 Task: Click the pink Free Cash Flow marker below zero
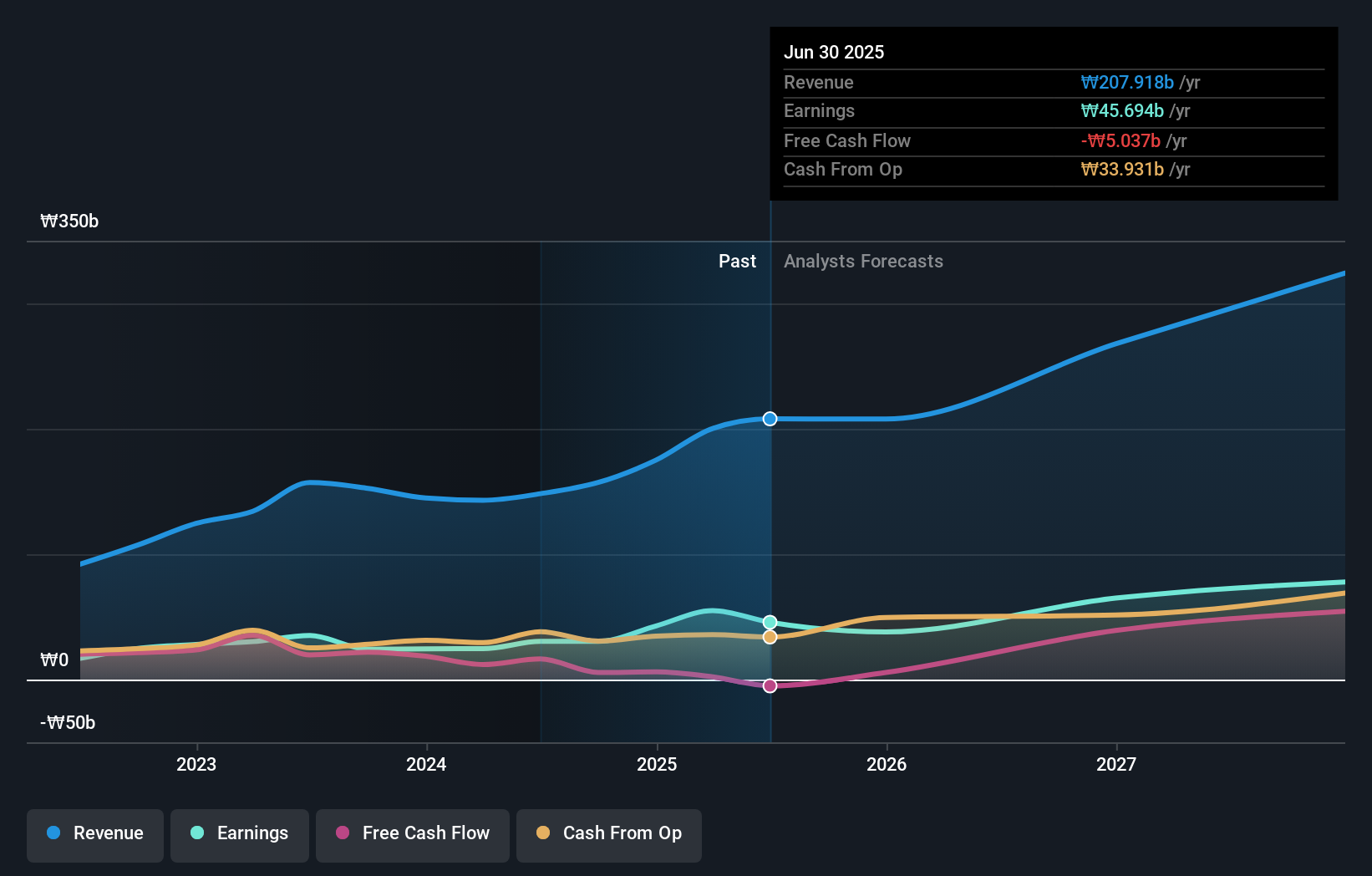[770, 685]
